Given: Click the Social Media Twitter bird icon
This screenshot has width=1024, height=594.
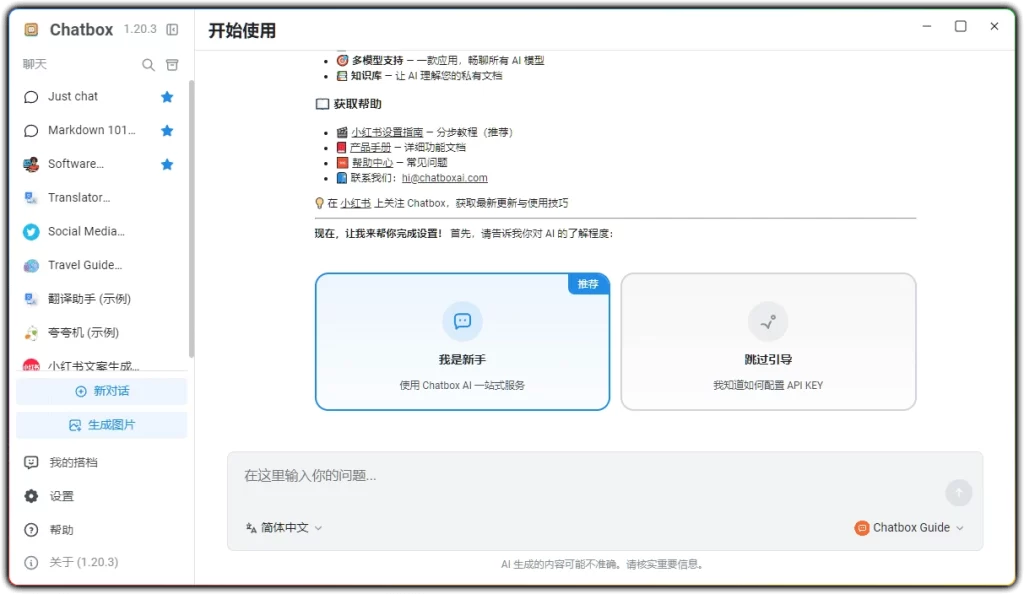Looking at the screenshot, I should (31, 232).
